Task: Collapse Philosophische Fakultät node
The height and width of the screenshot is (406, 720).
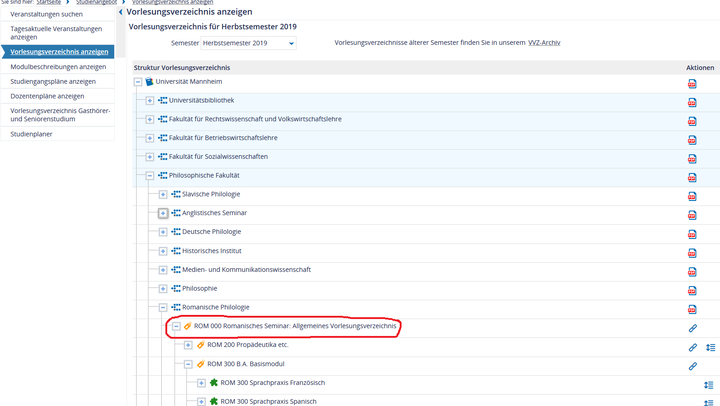Action: tap(150, 176)
